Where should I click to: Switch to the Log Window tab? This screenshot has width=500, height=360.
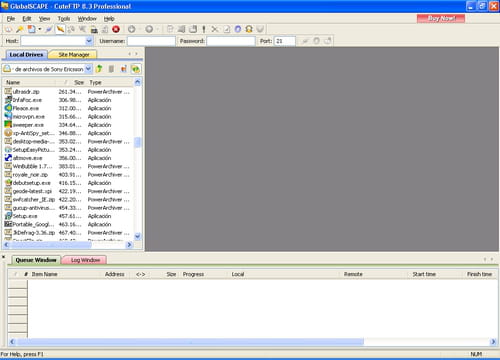tap(85, 260)
